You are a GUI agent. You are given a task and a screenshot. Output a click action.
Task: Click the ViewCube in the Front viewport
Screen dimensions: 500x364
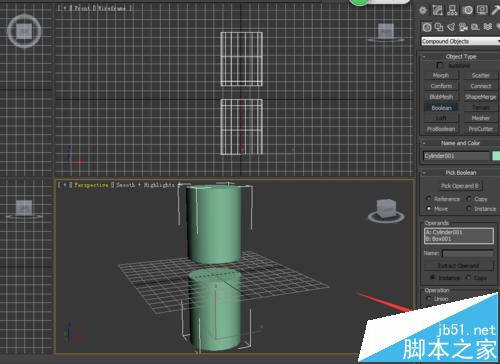click(x=386, y=32)
